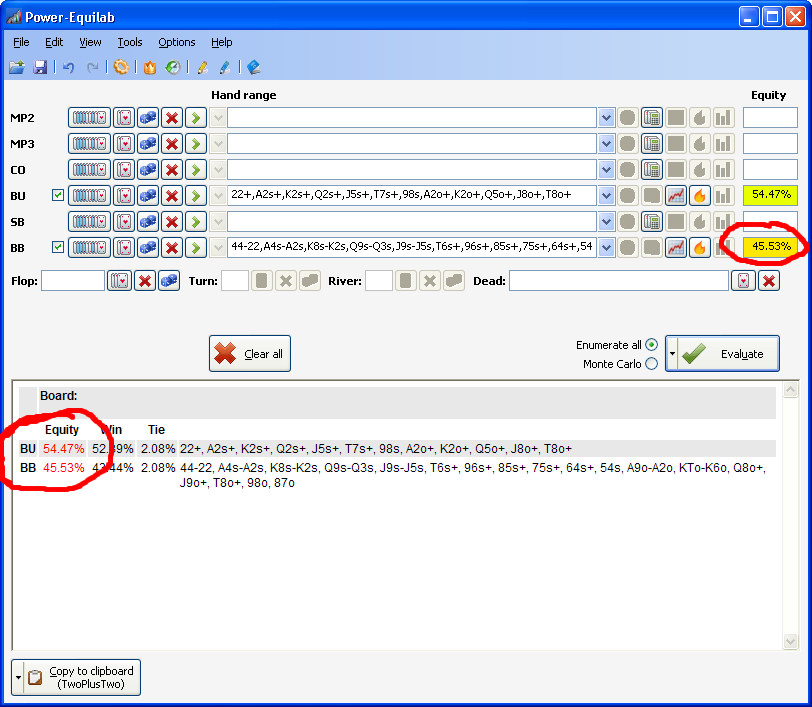Click the BU 54.47% equity field
The height and width of the screenshot is (707, 812).
coord(771,195)
